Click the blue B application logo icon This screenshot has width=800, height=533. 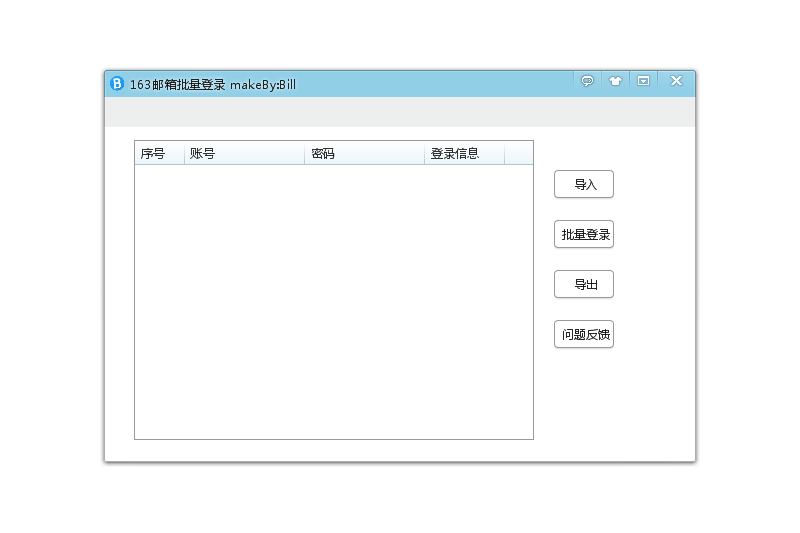(117, 84)
